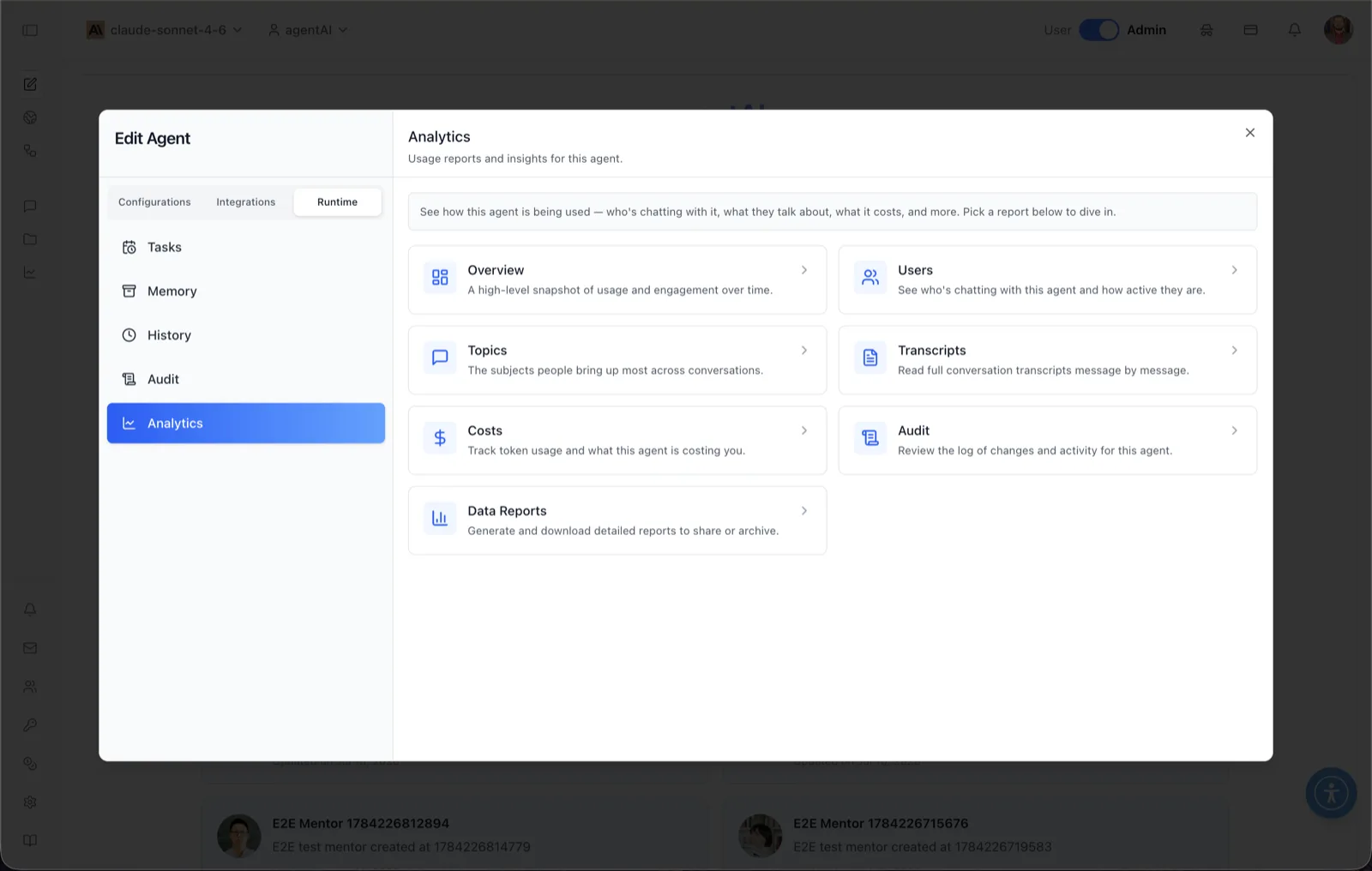Click the new chat compose icon

(x=30, y=84)
